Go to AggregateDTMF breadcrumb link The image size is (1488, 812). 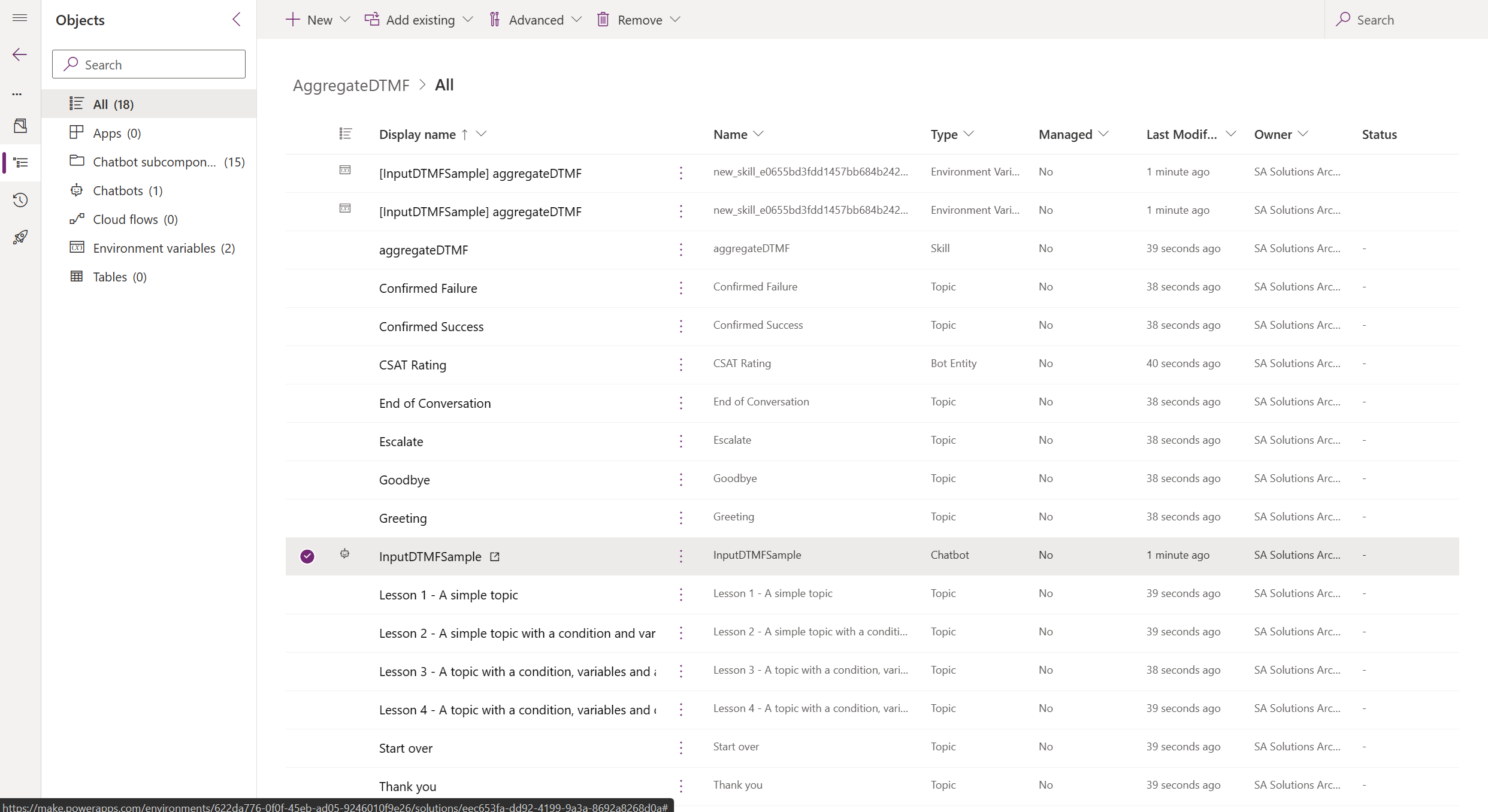351,85
